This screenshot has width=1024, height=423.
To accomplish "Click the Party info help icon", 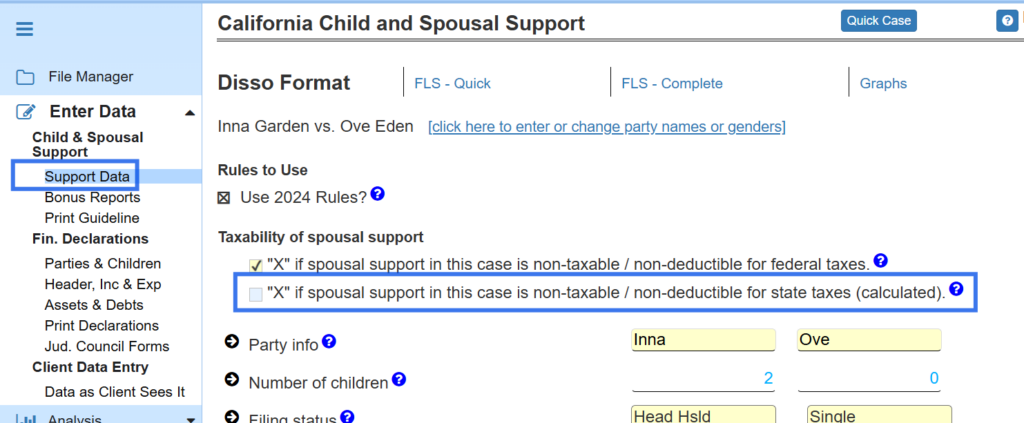I will [329, 342].
